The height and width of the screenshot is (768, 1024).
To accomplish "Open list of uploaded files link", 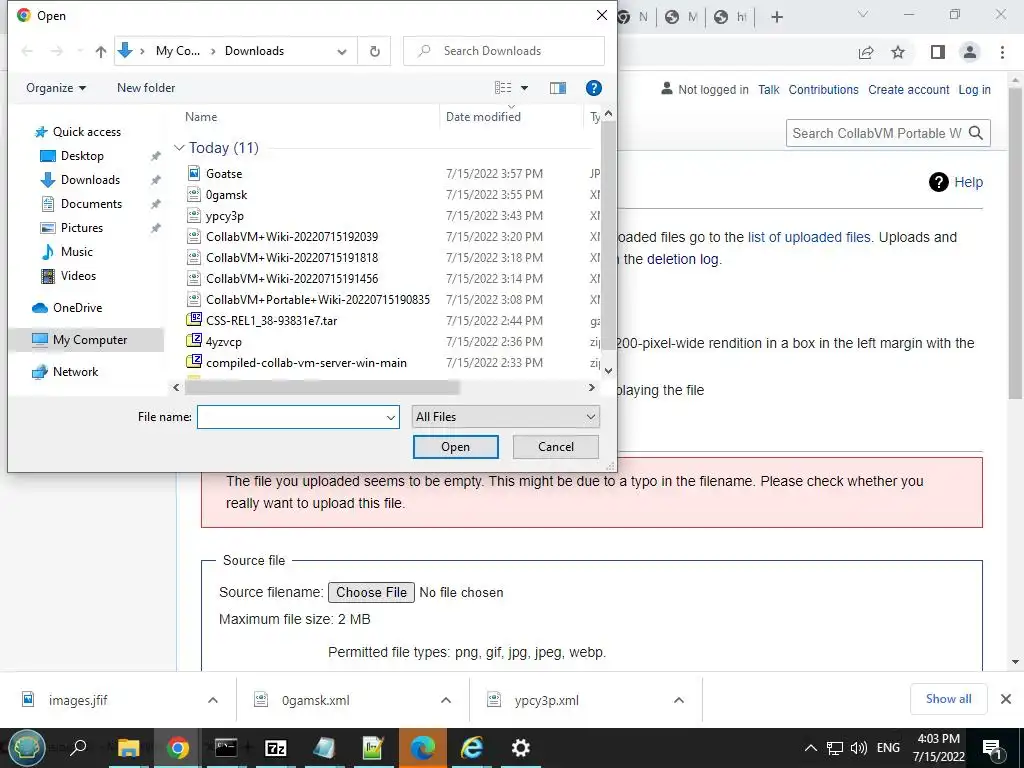I will click(809, 237).
